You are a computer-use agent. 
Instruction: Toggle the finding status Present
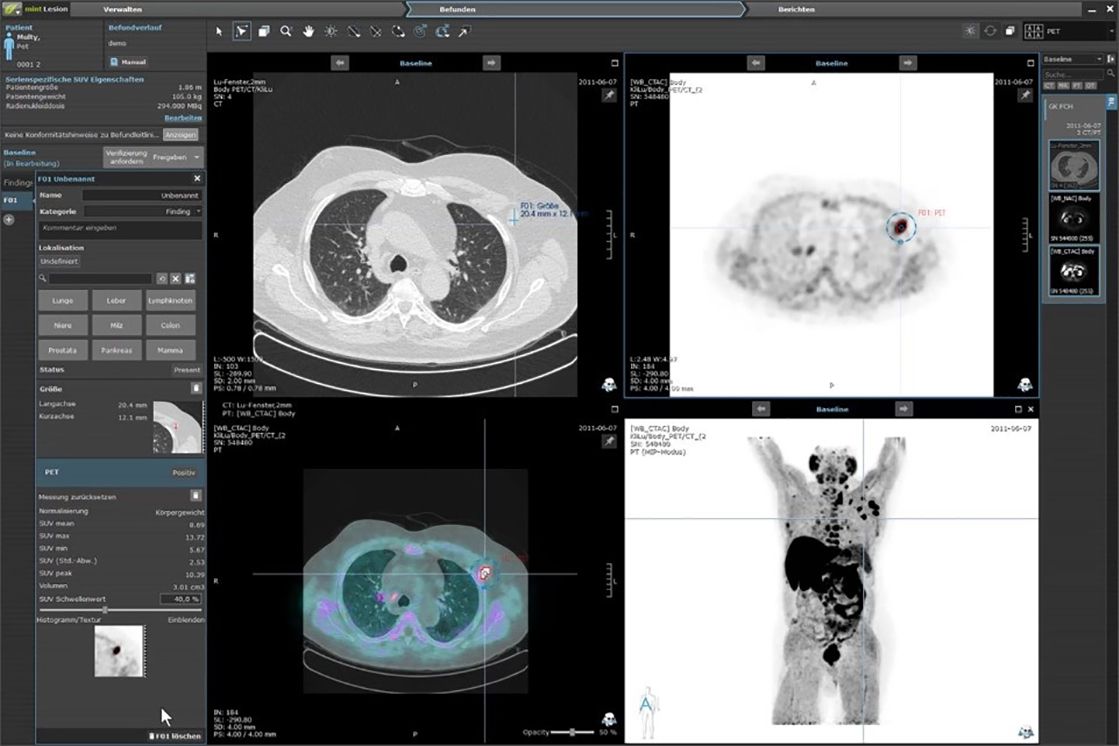[187, 370]
